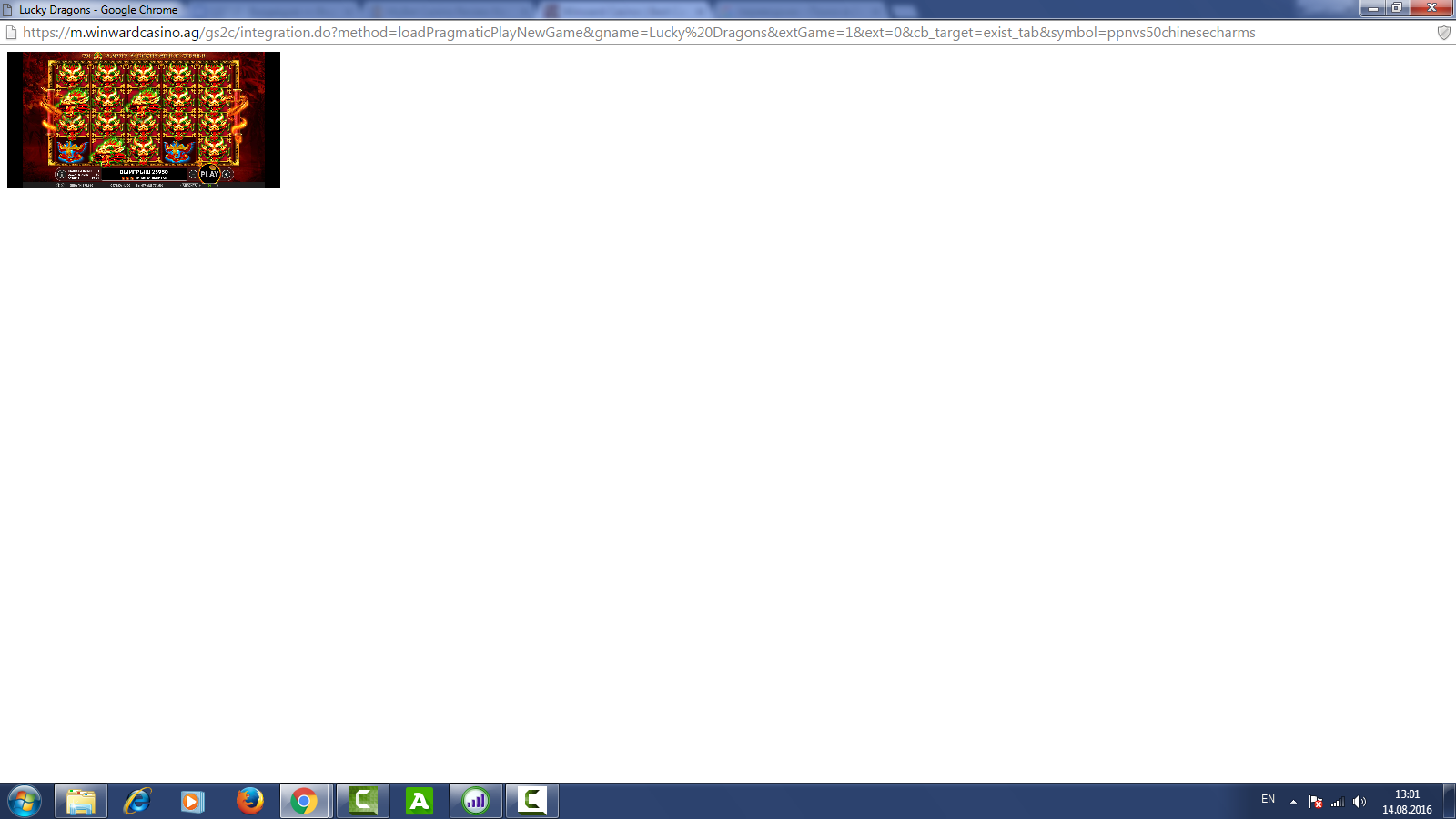Open the green letter A app on the taskbar

click(419, 801)
